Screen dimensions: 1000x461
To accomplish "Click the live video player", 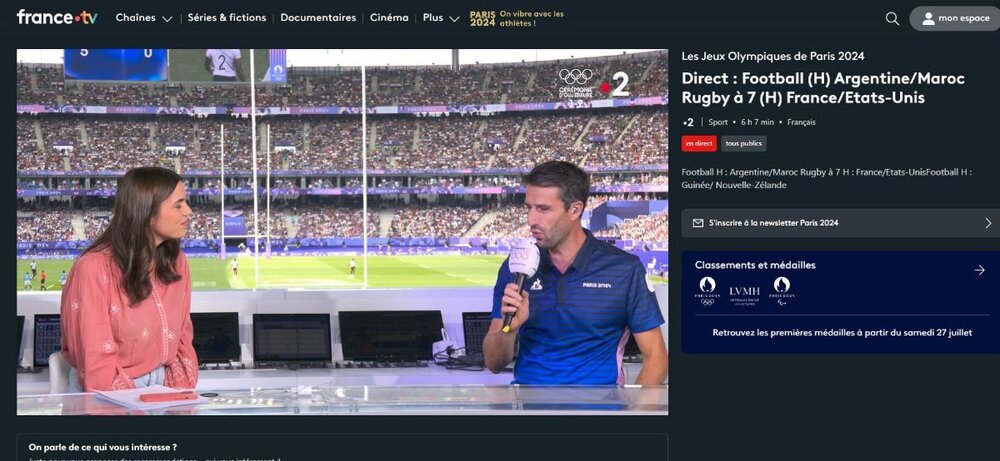I will (342, 231).
